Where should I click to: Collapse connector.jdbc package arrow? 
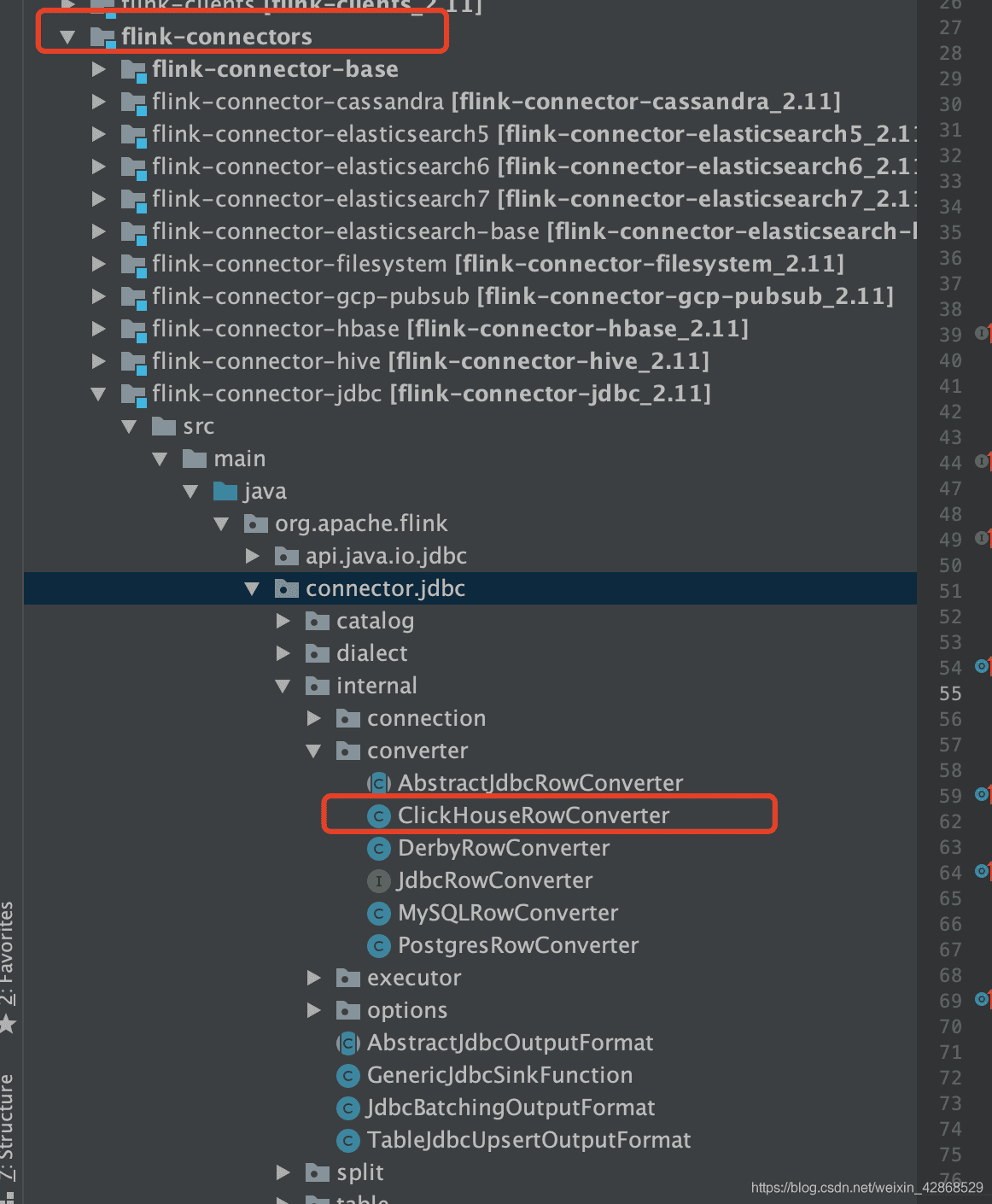pyautogui.click(x=252, y=588)
